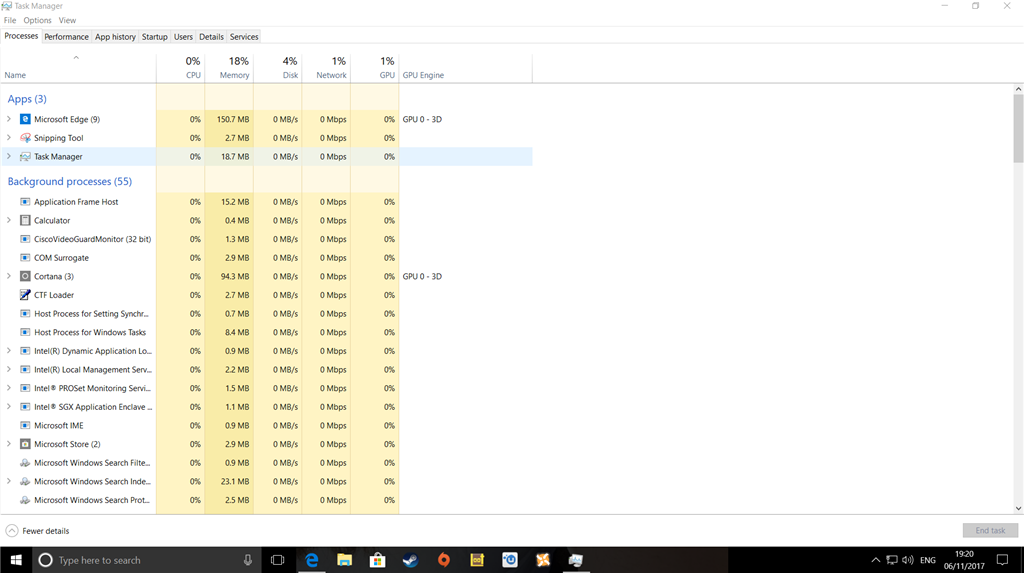Click the COM Surrogate process icon
This screenshot has width=1024, height=573.
25,257
